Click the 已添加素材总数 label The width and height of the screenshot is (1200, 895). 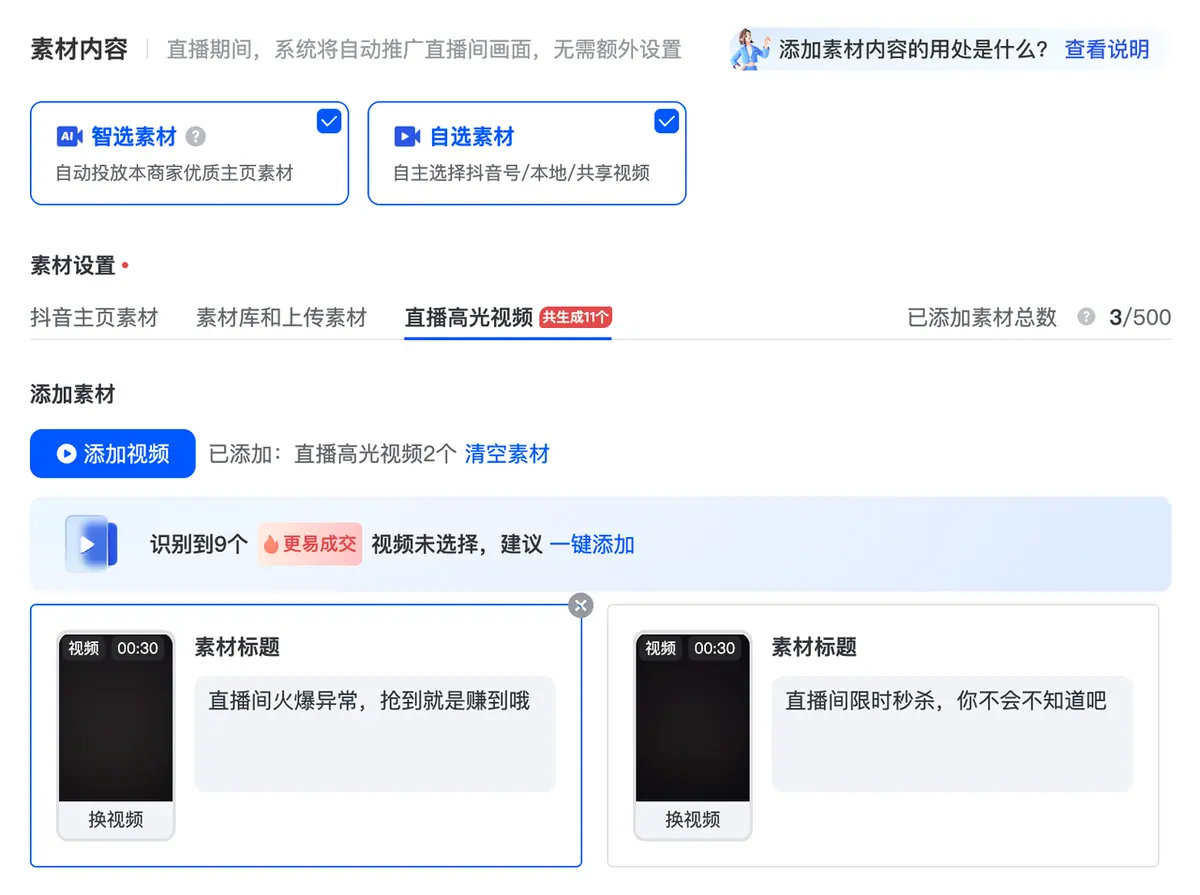click(x=982, y=317)
